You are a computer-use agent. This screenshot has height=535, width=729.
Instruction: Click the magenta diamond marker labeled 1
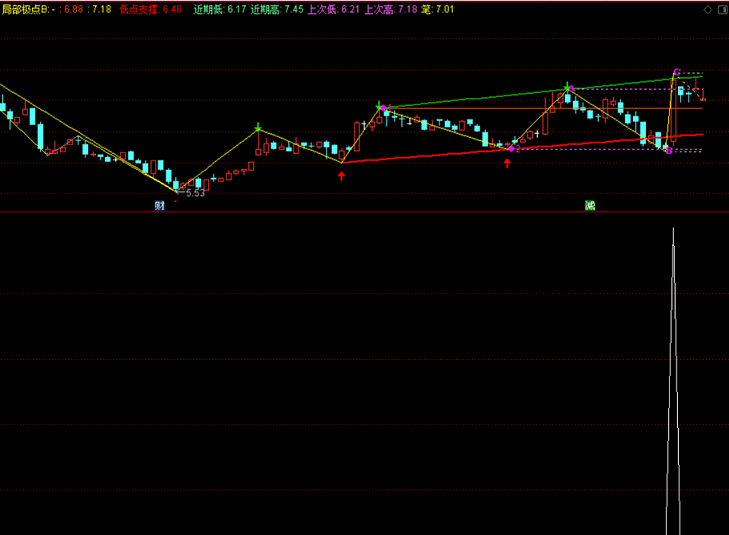383,108
